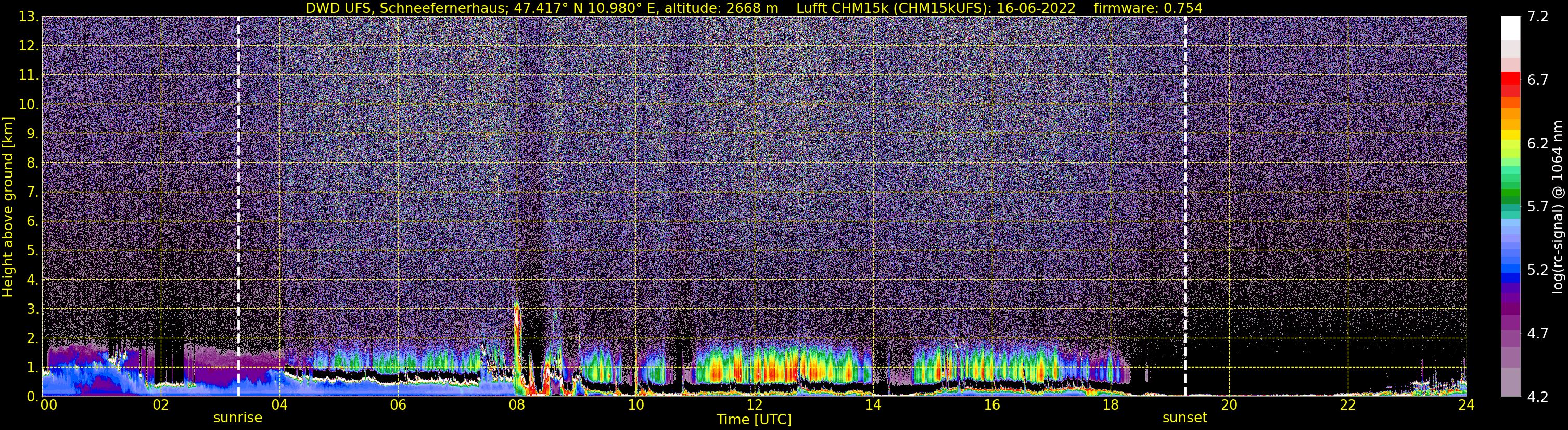Click the '8.' height axis tick label
Viewport: 1568px width, 430px height.
[x=32, y=162]
